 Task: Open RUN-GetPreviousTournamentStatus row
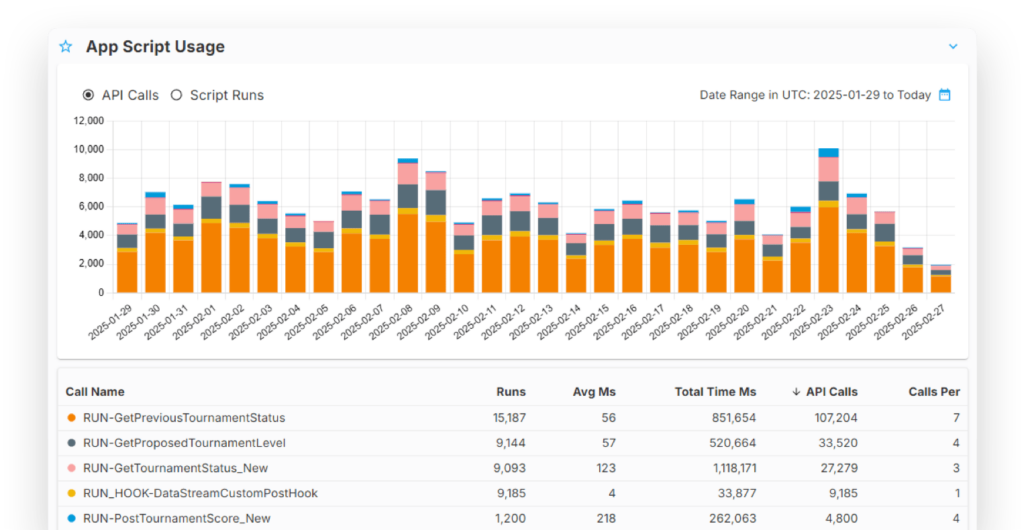click(x=513, y=418)
